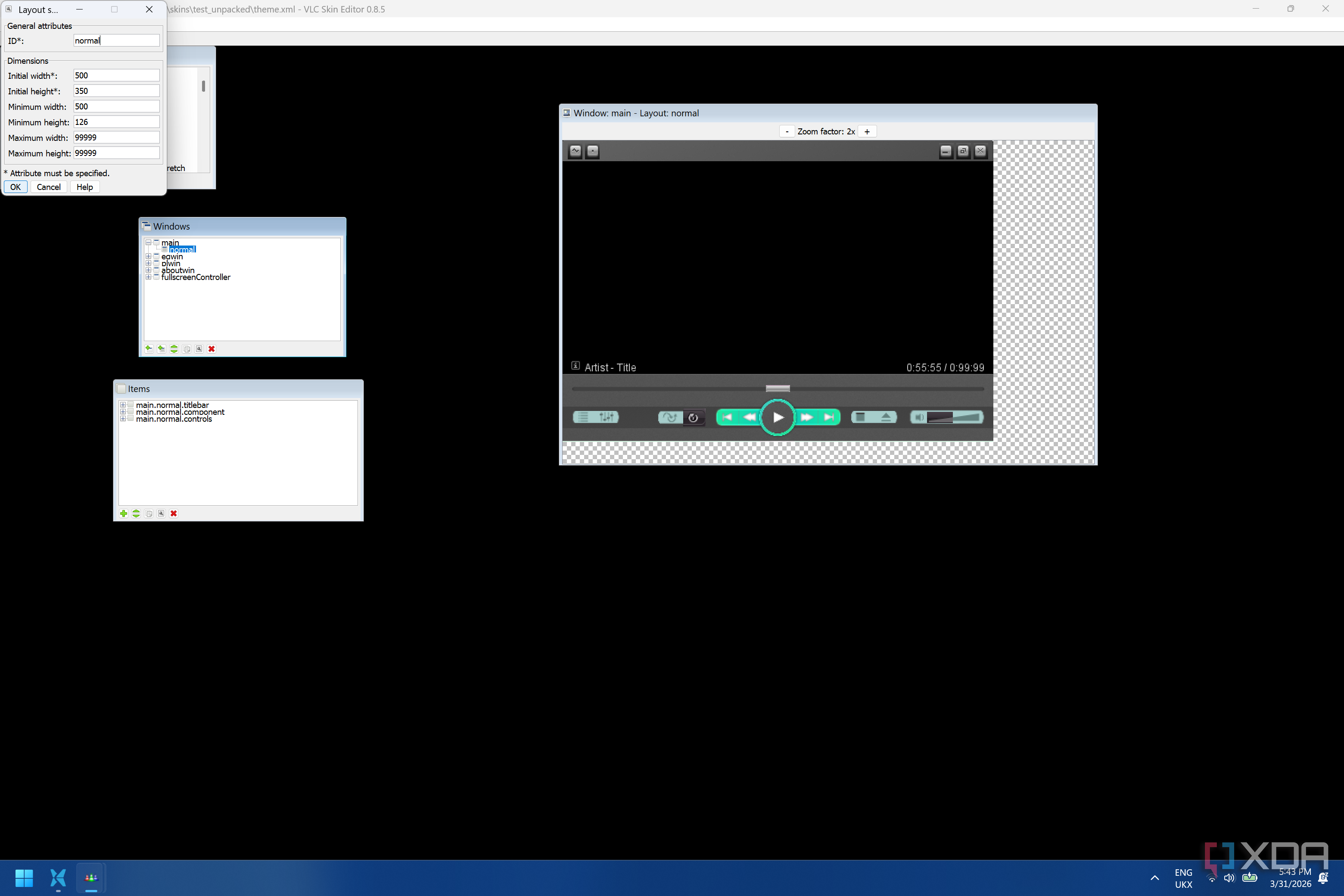
Task: Click the eject icon in skin preview
Action: click(886, 417)
